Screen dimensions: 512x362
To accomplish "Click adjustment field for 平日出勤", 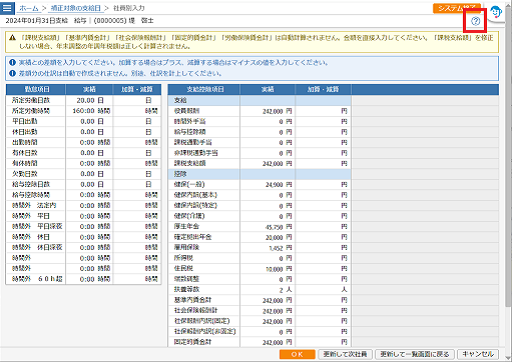I will [137, 121].
